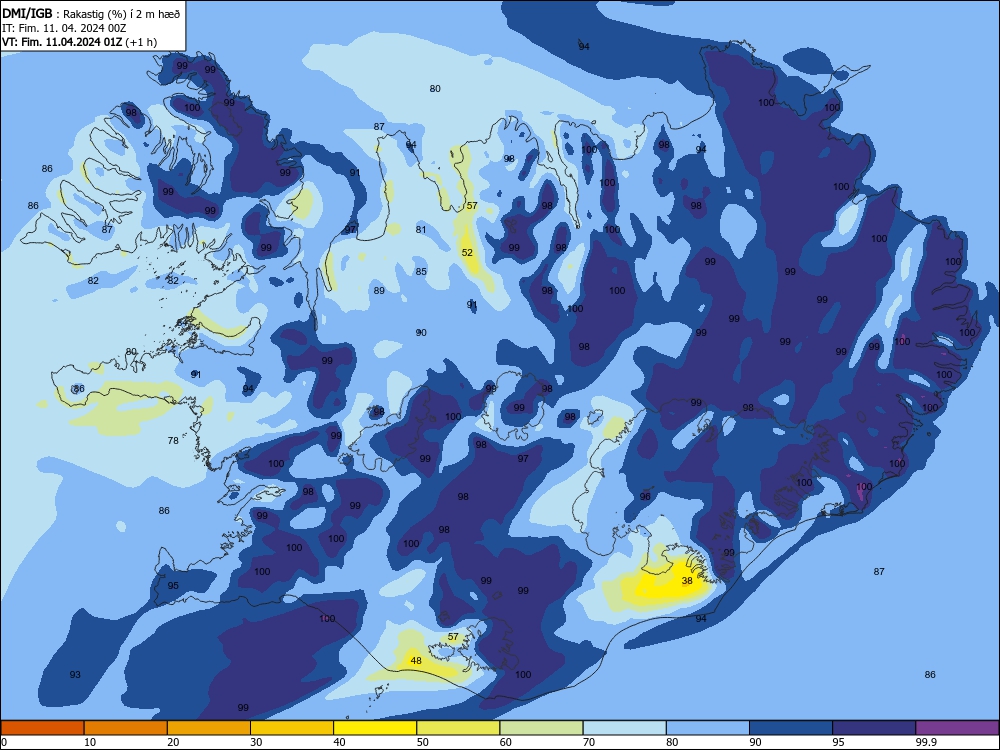The image size is (1000, 750).
Task: Click the 38 humidity value in the yellow area
Action: (687, 580)
